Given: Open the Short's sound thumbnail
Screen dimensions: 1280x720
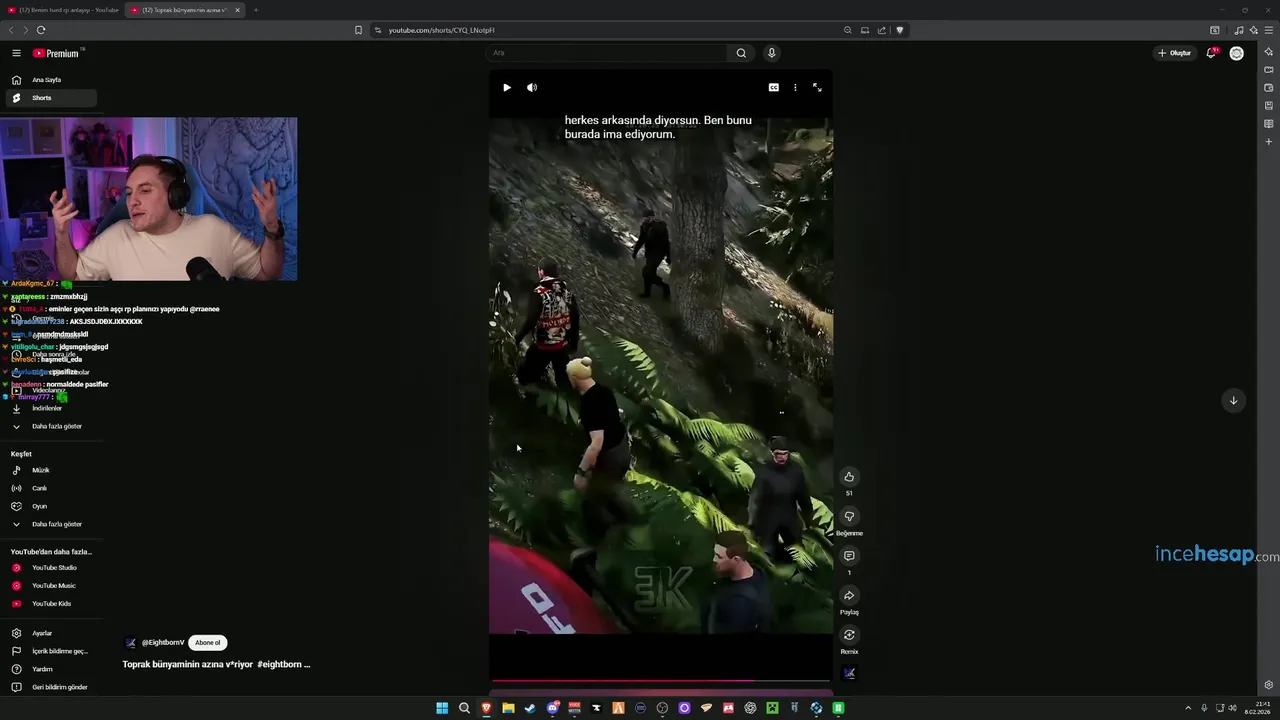Looking at the screenshot, I should click(849, 673).
